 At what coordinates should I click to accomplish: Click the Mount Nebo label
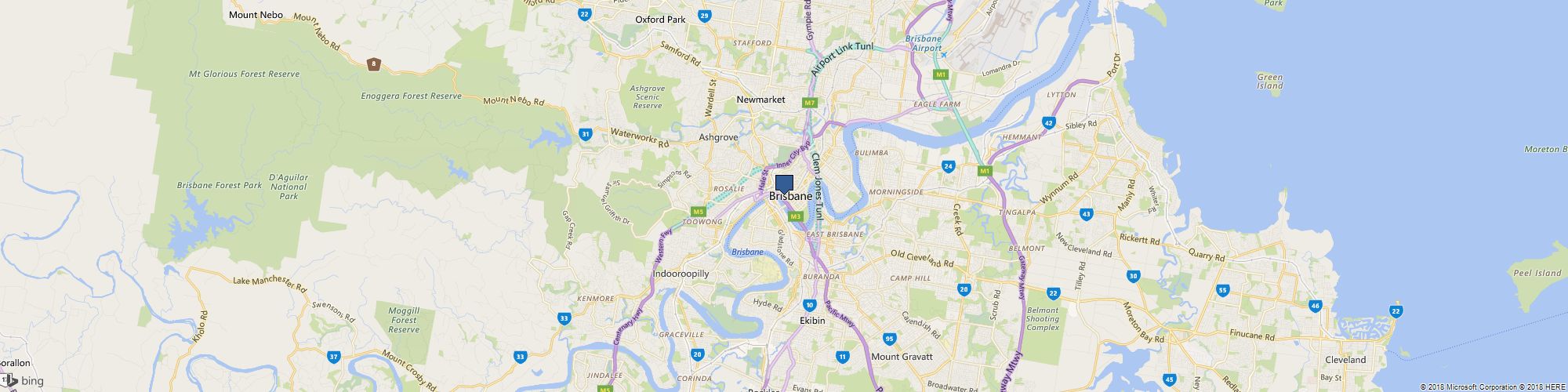256,15
